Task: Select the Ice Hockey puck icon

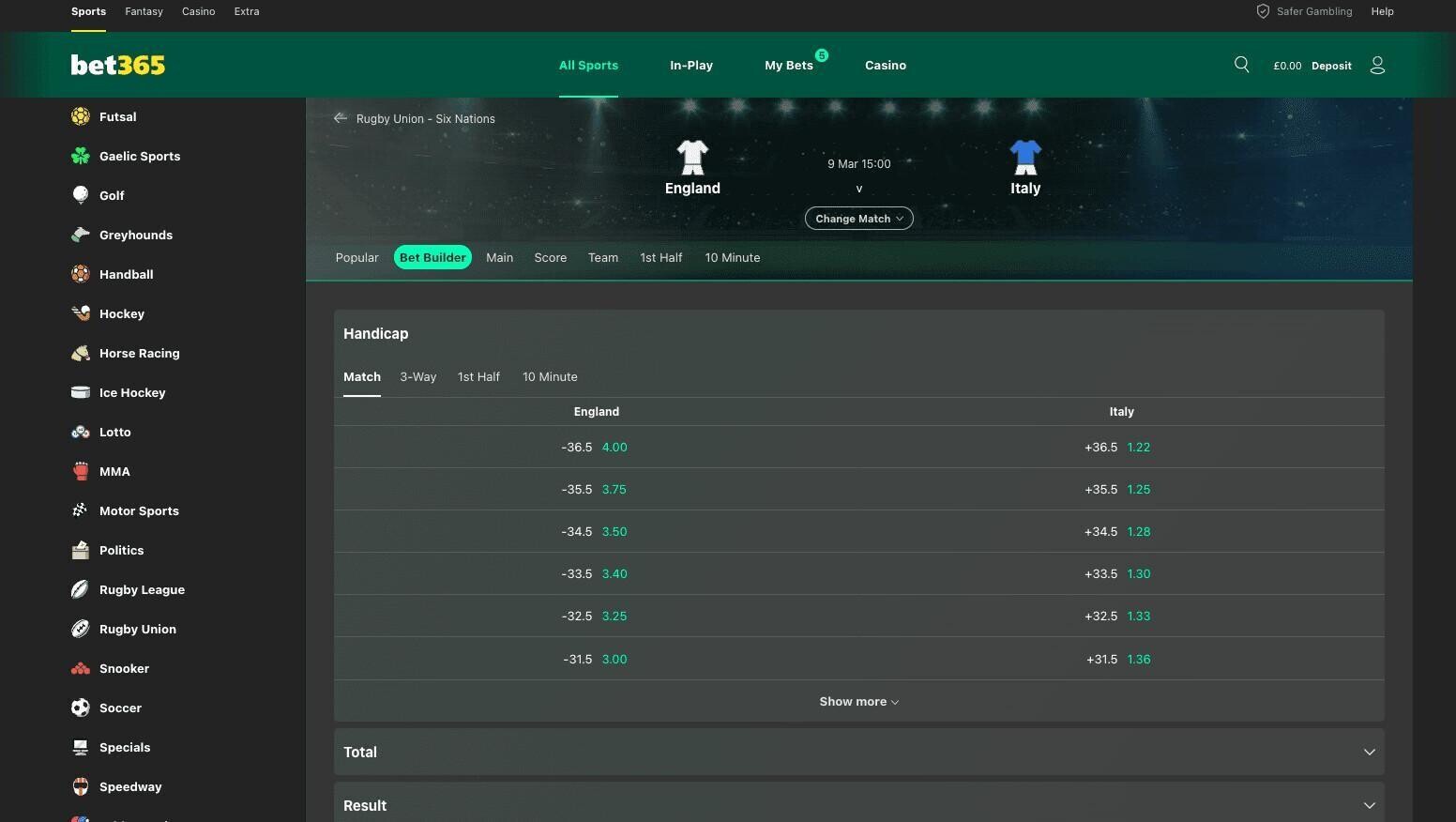Action: click(x=81, y=392)
